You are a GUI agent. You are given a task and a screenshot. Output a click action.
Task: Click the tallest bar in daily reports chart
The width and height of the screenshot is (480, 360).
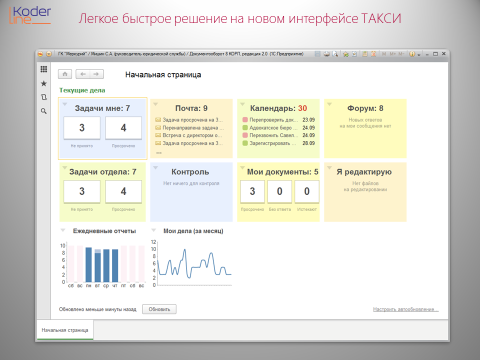point(89,265)
